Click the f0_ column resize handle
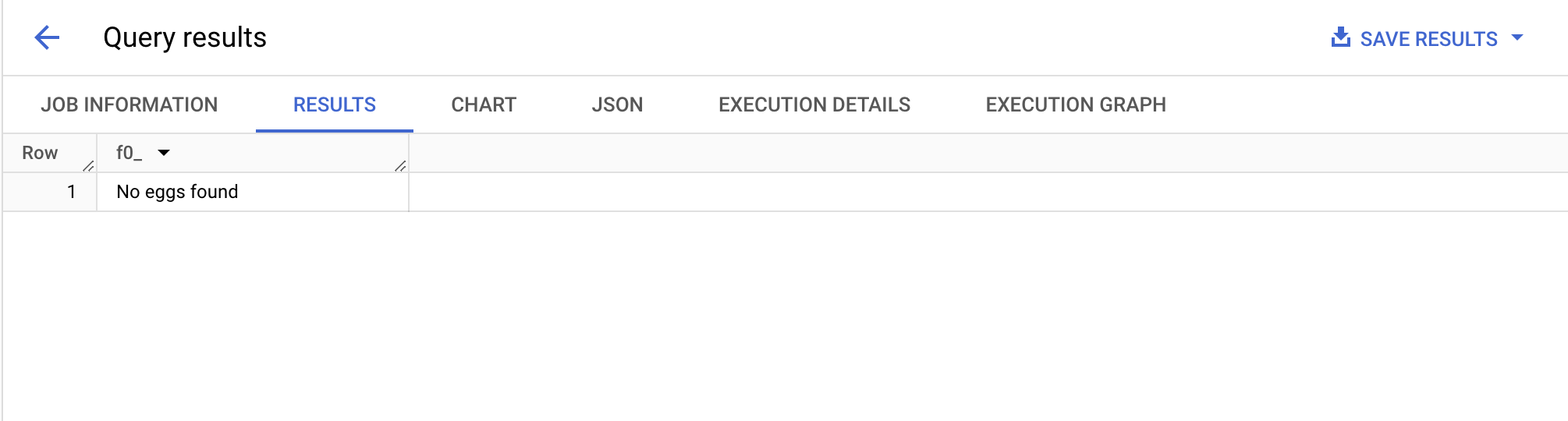This screenshot has height=421, width=1568. tap(400, 165)
